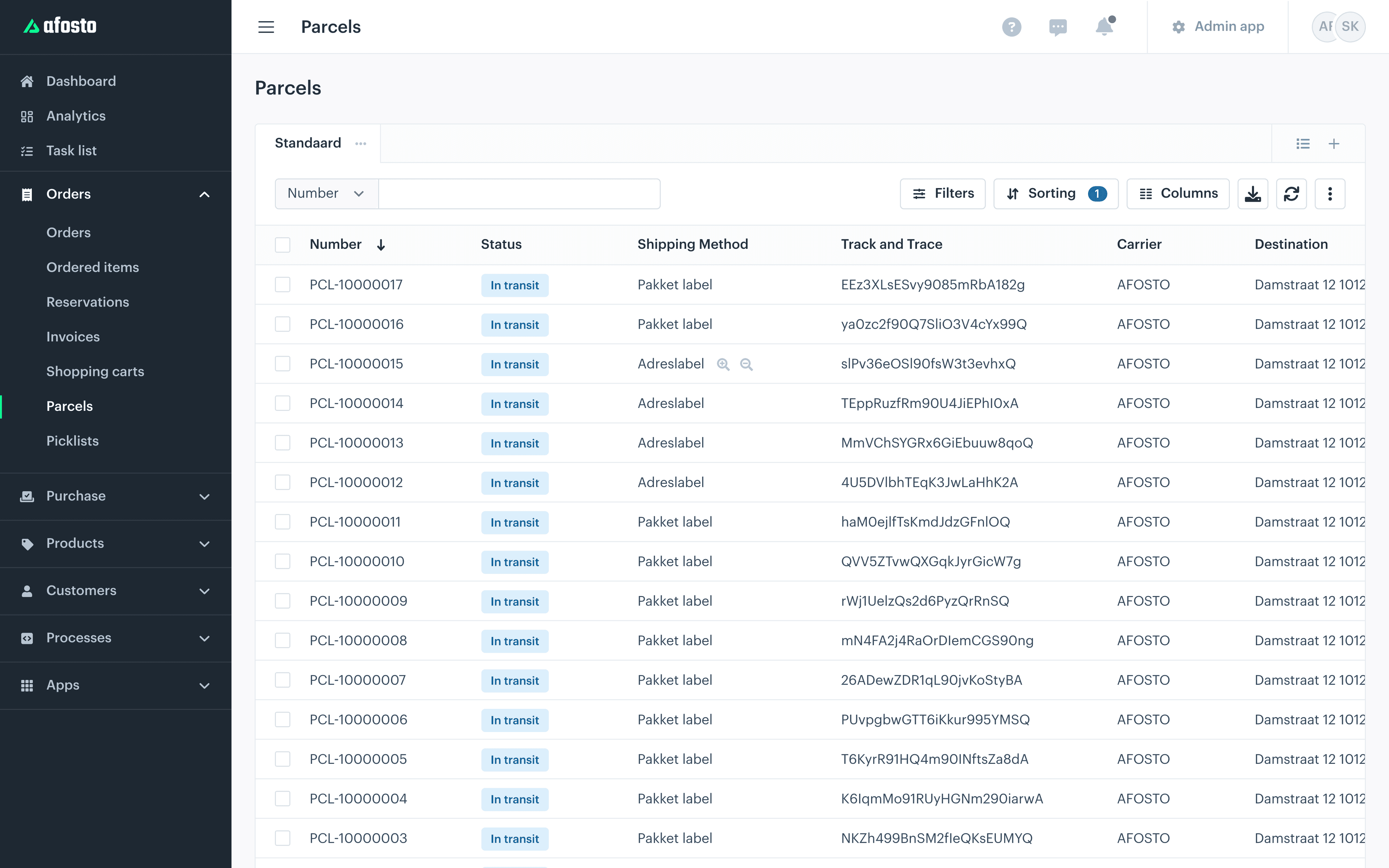Add a new view with plus icon
Image resolution: width=1389 pixels, height=868 pixels.
(1334, 144)
